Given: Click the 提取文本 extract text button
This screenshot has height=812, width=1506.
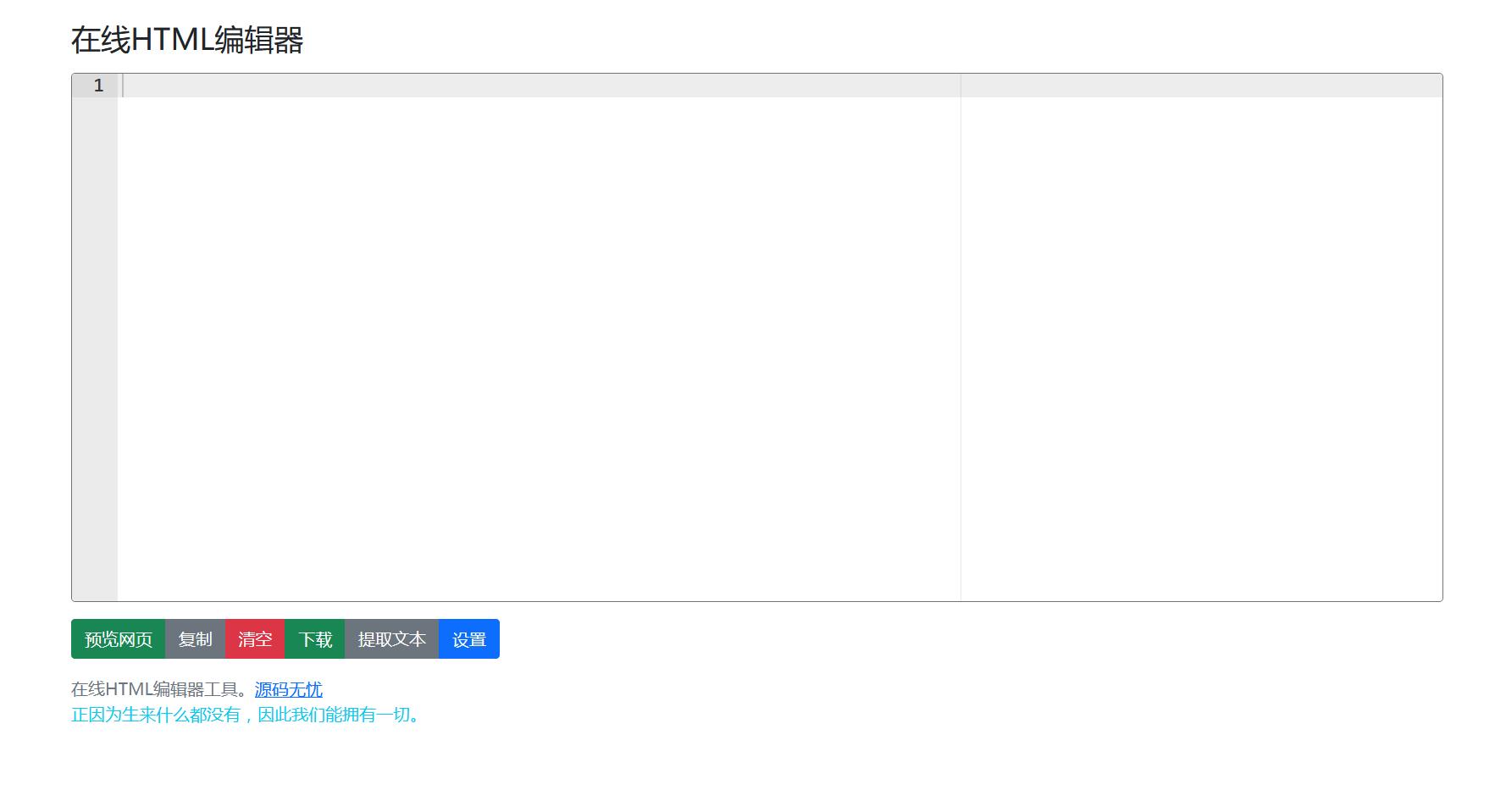Looking at the screenshot, I should 391,639.
